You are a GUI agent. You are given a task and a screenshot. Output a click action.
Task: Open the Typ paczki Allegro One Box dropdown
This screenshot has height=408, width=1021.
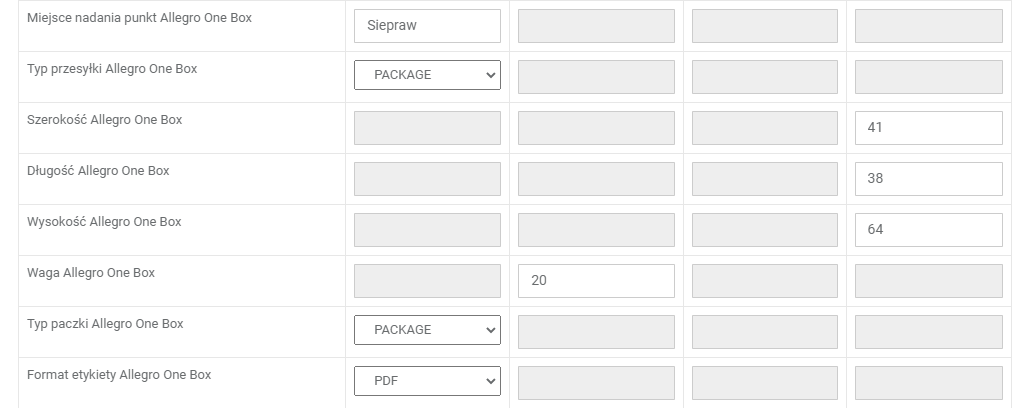(x=427, y=330)
